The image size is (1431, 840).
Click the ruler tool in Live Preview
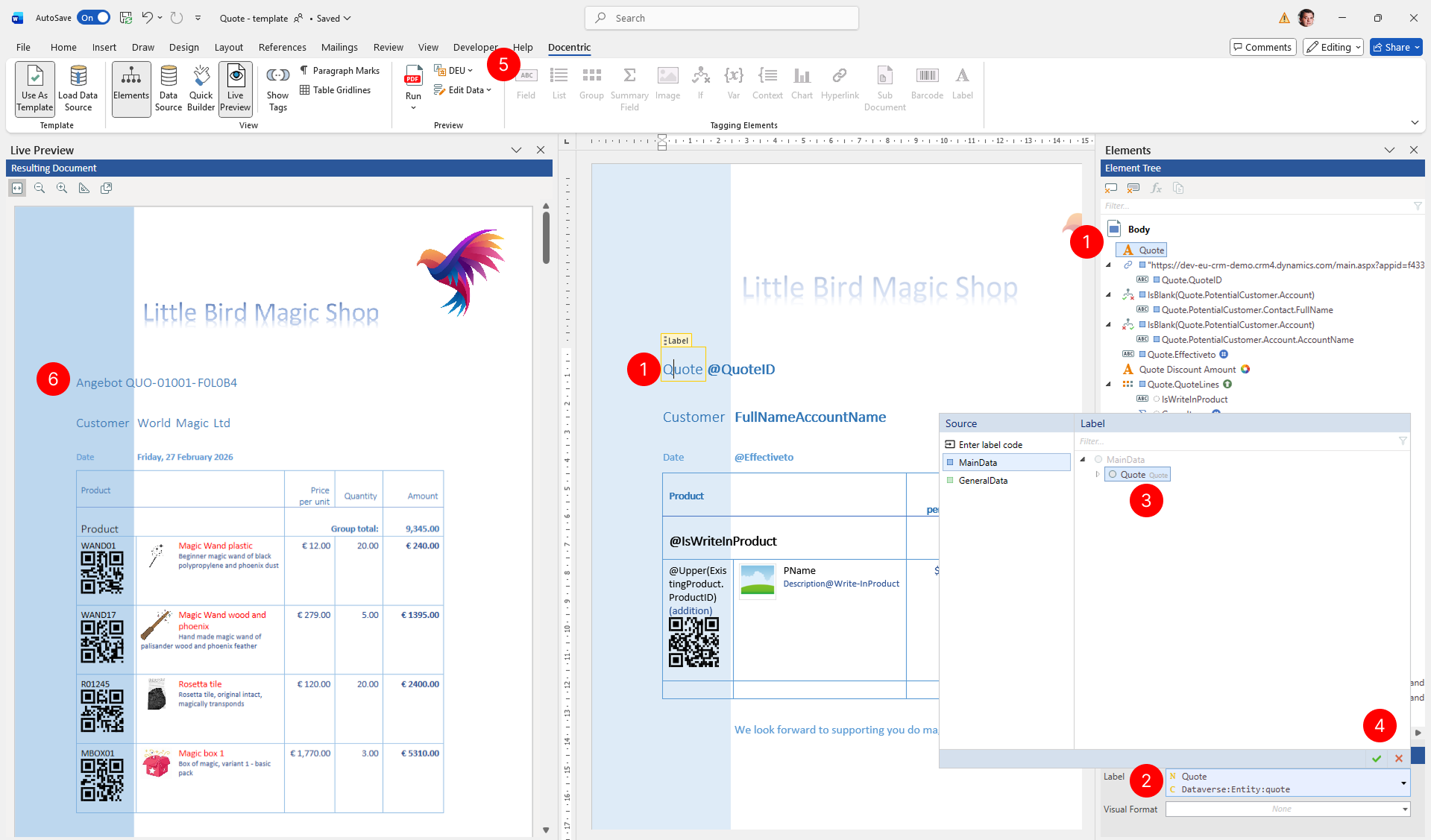pos(84,189)
